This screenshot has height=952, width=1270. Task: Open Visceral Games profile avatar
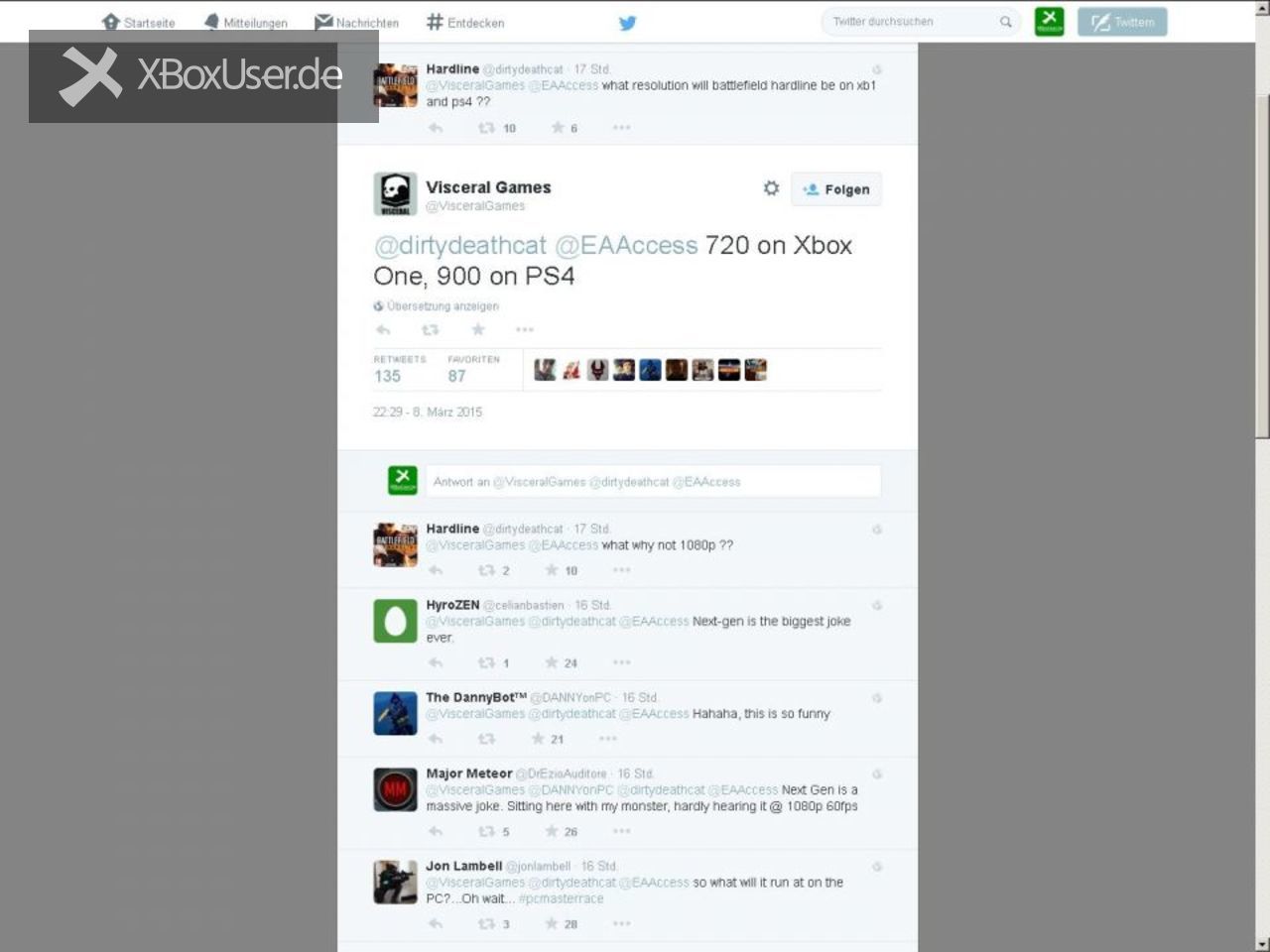[395, 193]
